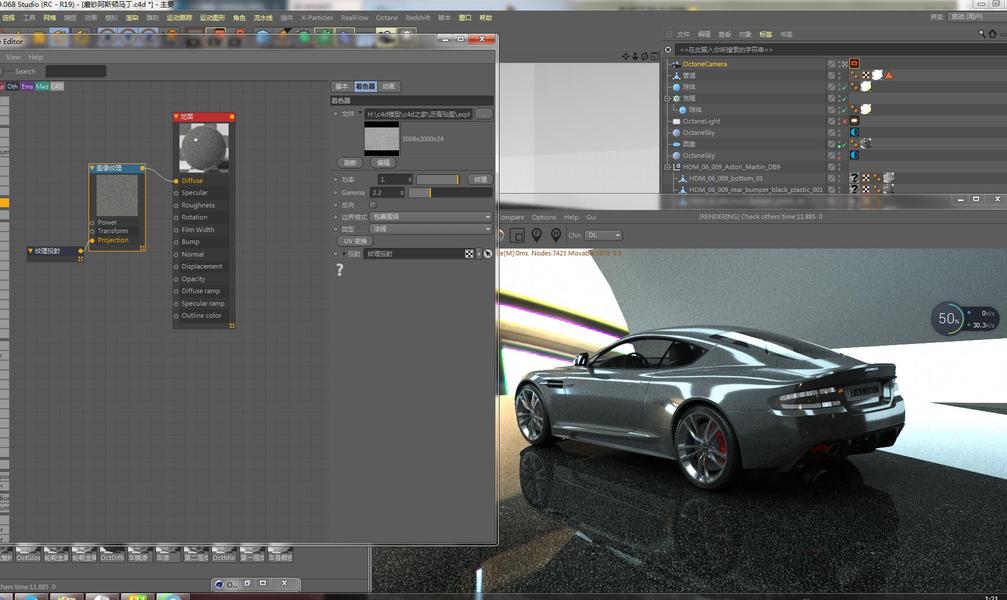Toggle the OctaneCamera layer square in Object Manager
The height and width of the screenshot is (600, 1007).
coord(832,64)
